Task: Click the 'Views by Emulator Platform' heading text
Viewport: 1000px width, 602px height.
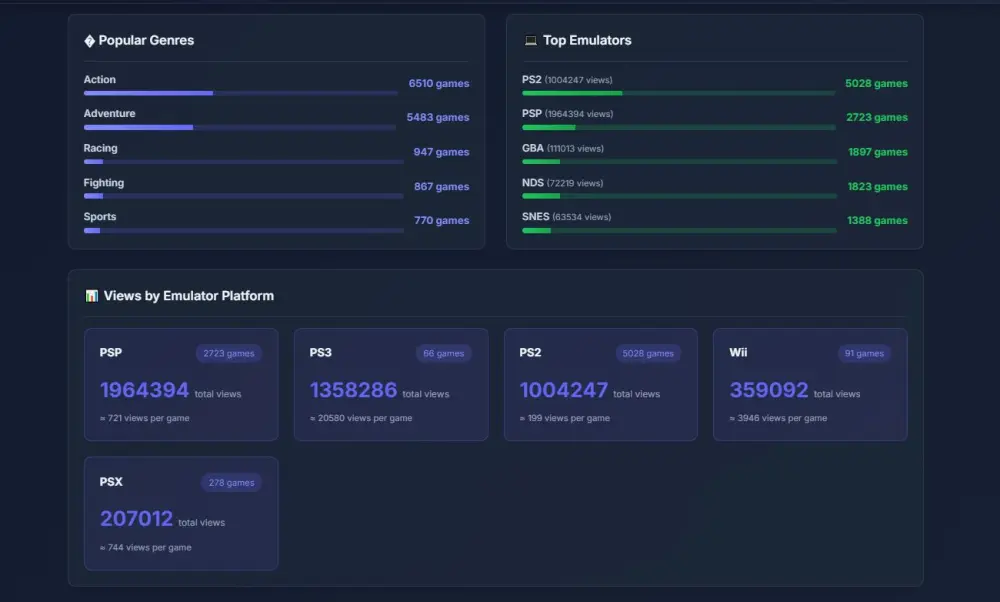Action: coord(189,296)
